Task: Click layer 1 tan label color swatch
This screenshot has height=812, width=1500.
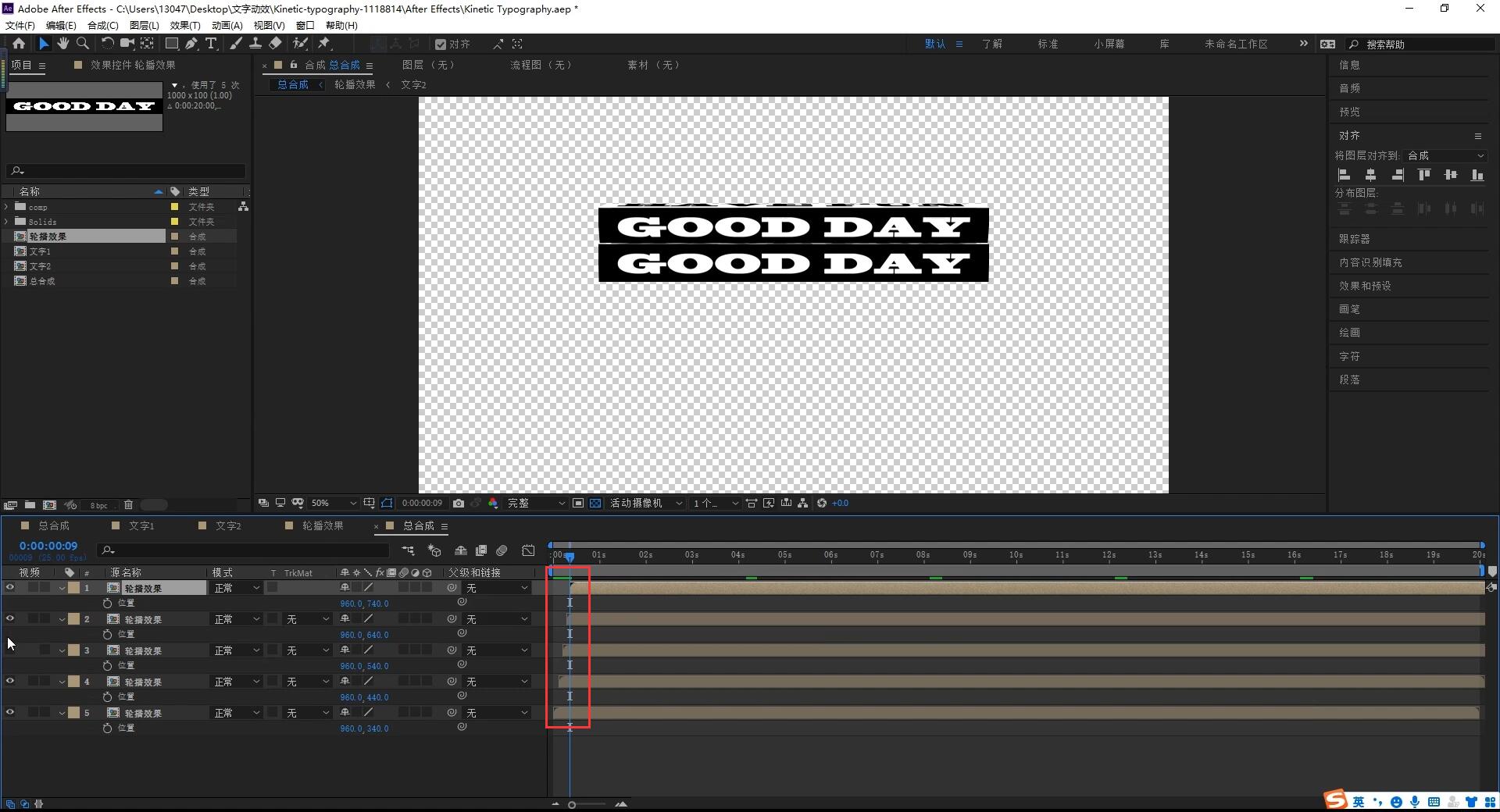Action: click(x=73, y=588)
